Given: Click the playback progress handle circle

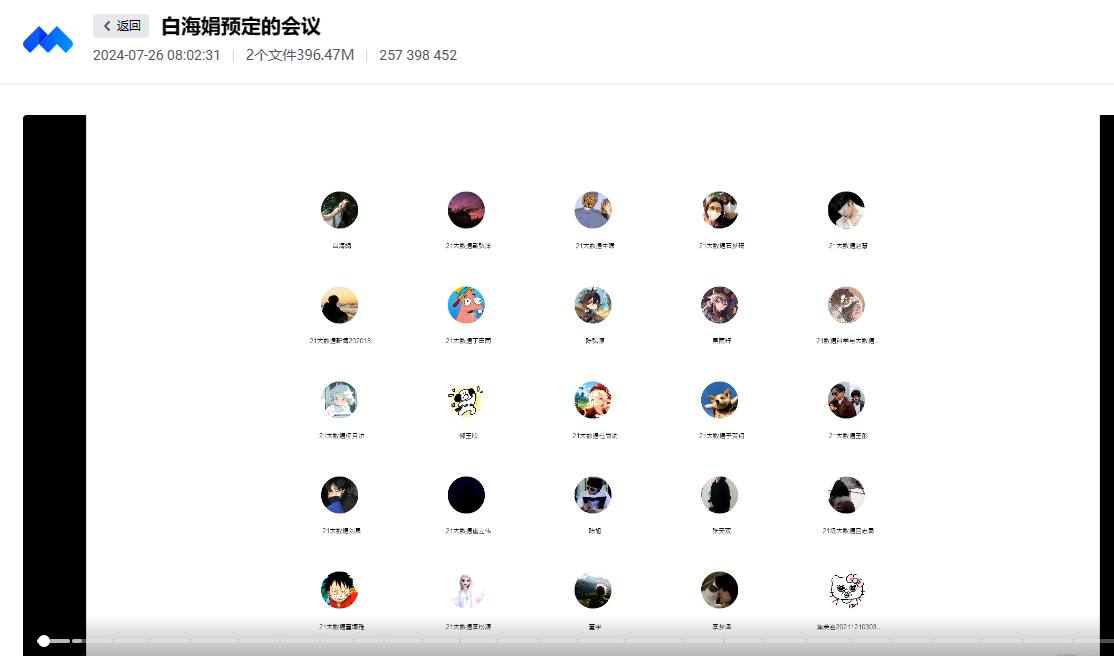Looking at the screenshot, I should [x=44, y=640].
